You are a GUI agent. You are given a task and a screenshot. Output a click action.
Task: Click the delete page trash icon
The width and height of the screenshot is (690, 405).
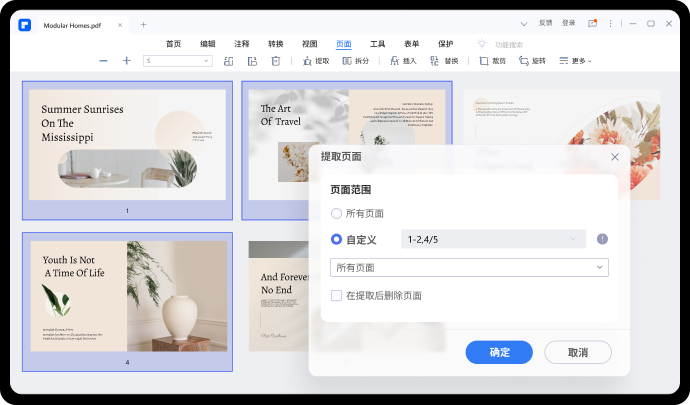(276, 61)
